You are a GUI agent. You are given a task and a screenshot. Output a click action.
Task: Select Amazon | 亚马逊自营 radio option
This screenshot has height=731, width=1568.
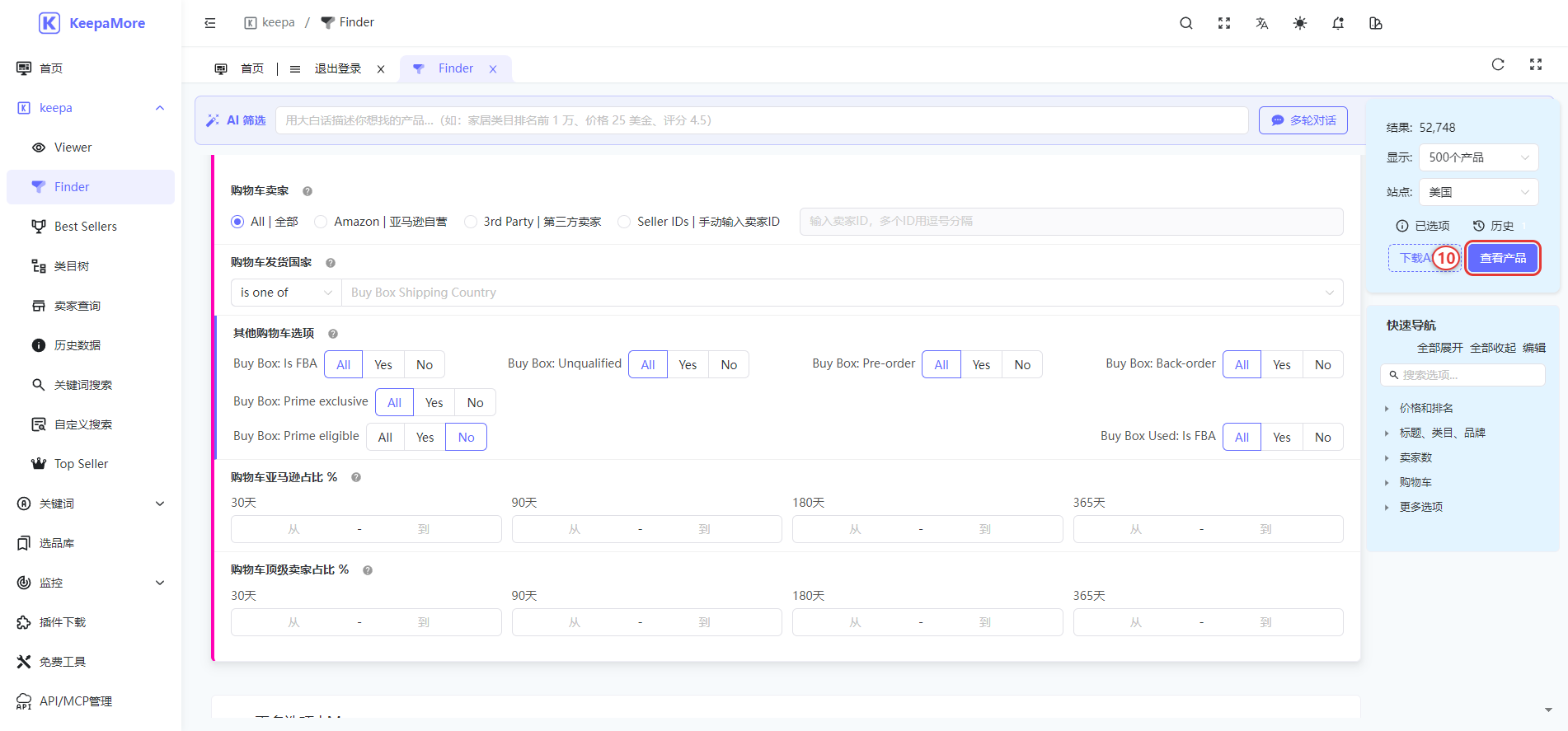[321, 222]
